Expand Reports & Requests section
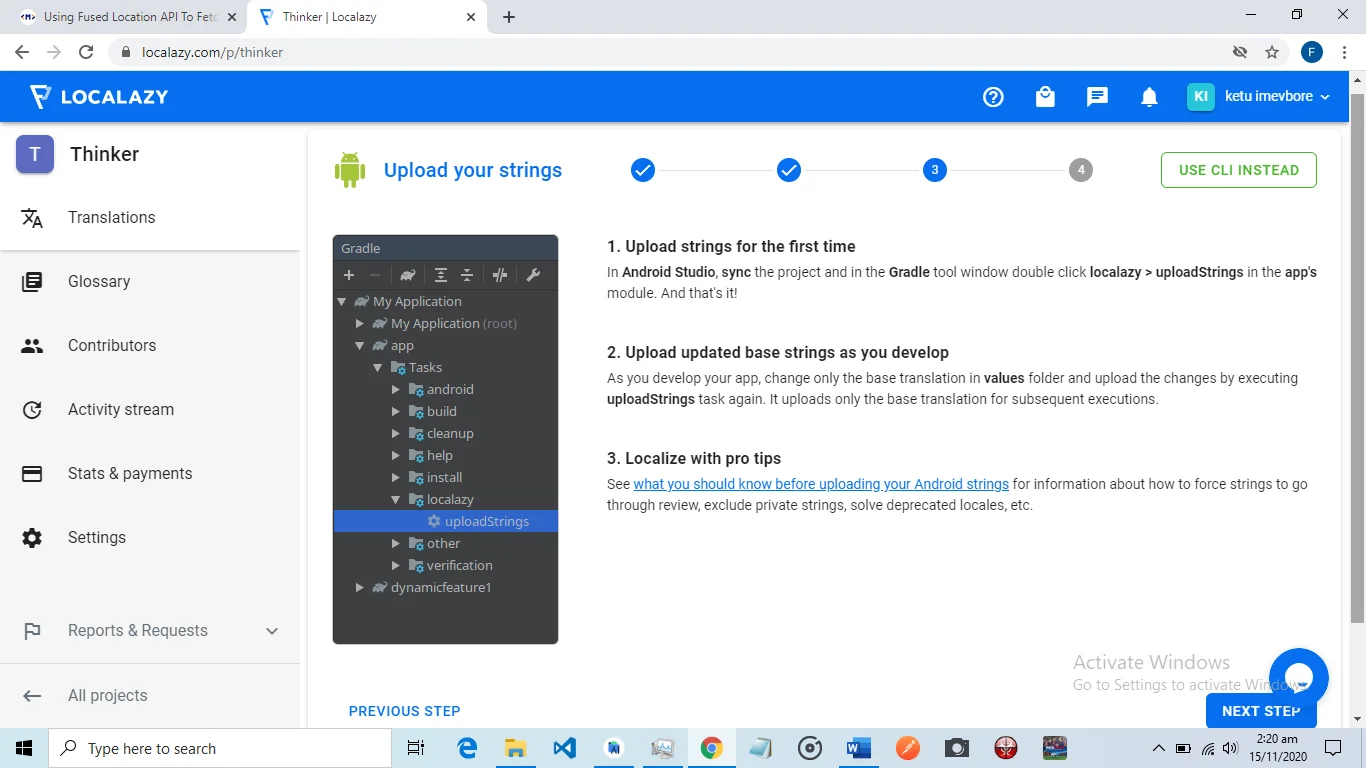 (x=150, y=631)
